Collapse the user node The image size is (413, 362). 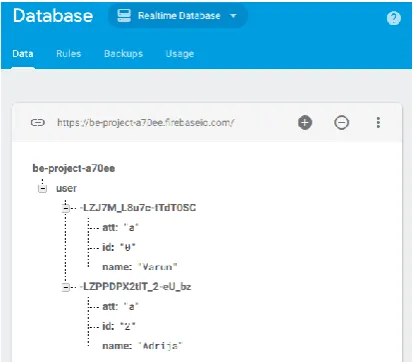point(42,189)
